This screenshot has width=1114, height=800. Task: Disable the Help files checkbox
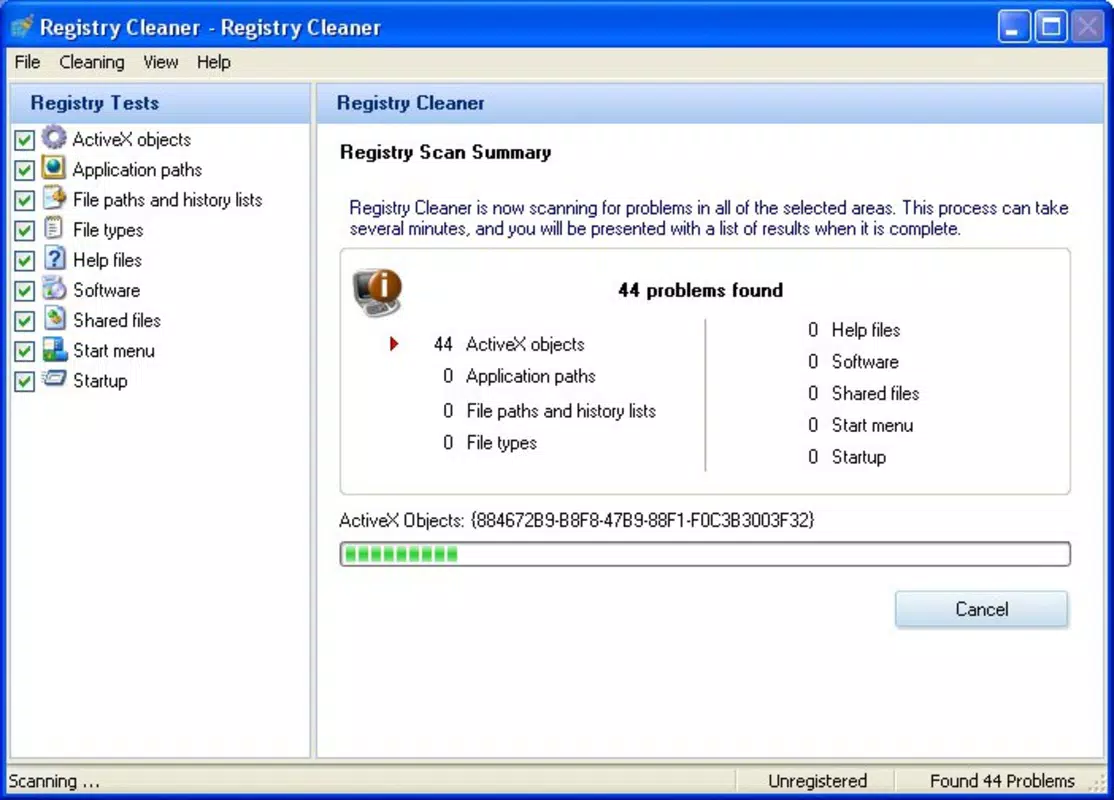(24, 261)
